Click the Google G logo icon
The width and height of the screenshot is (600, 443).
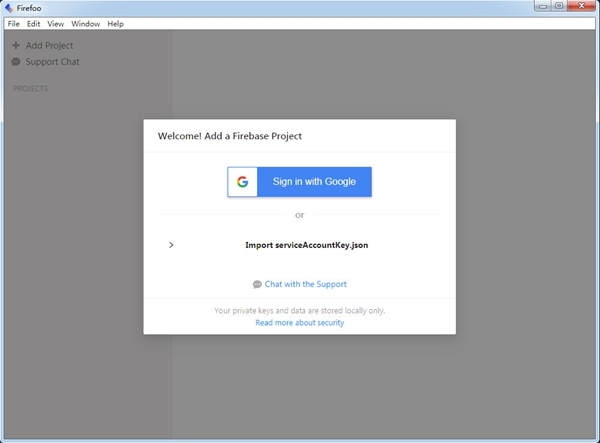(x=242, y=182)
